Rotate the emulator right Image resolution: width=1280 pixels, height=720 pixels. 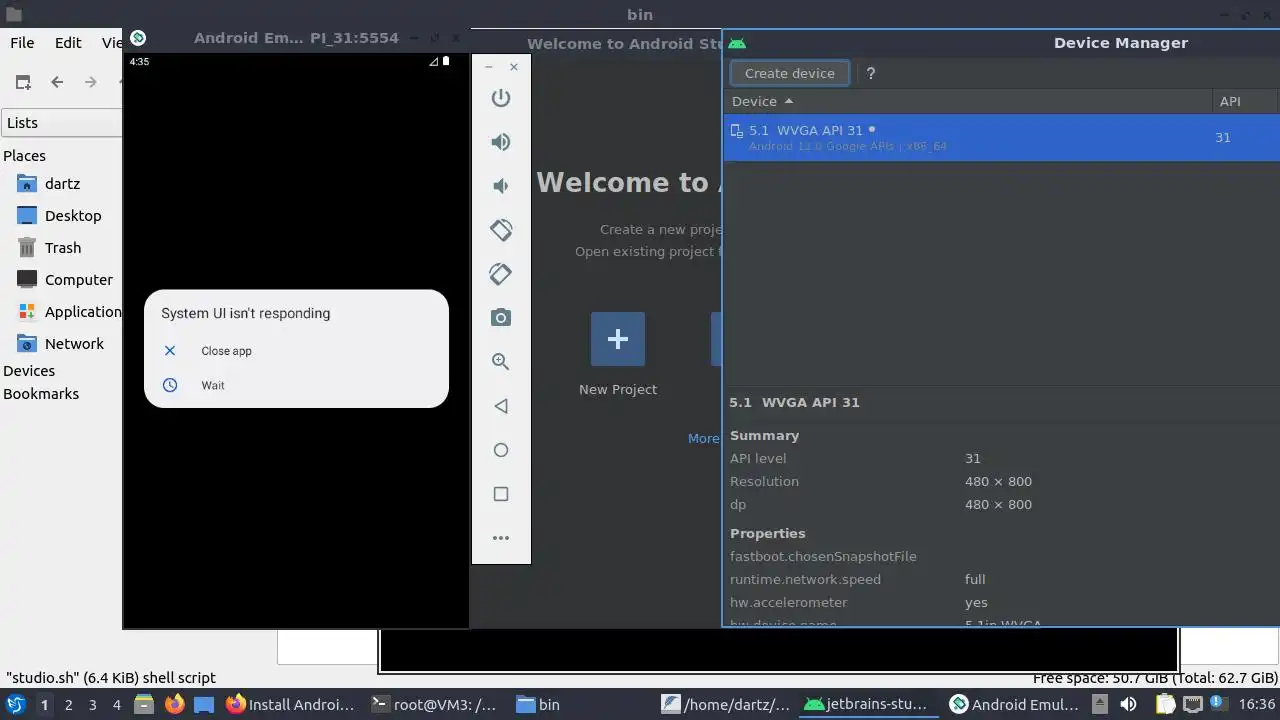pyautogui.click(x=501, y=274)
